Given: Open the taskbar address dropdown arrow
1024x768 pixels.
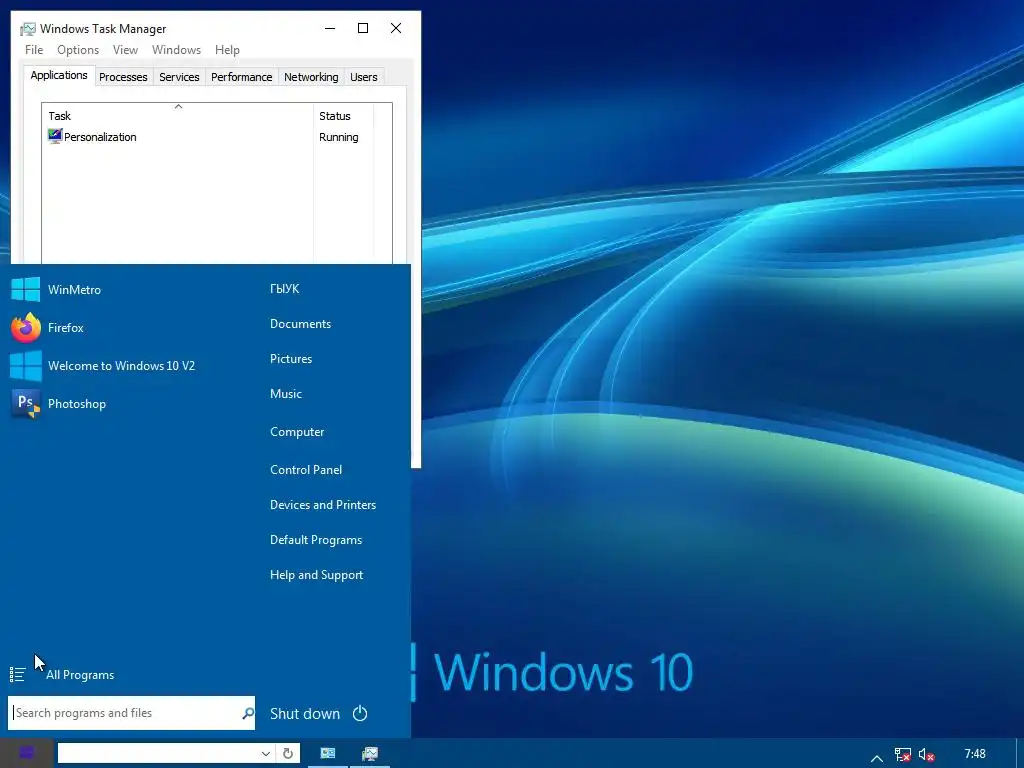Looking at the screenshot, I should (266, 753).
